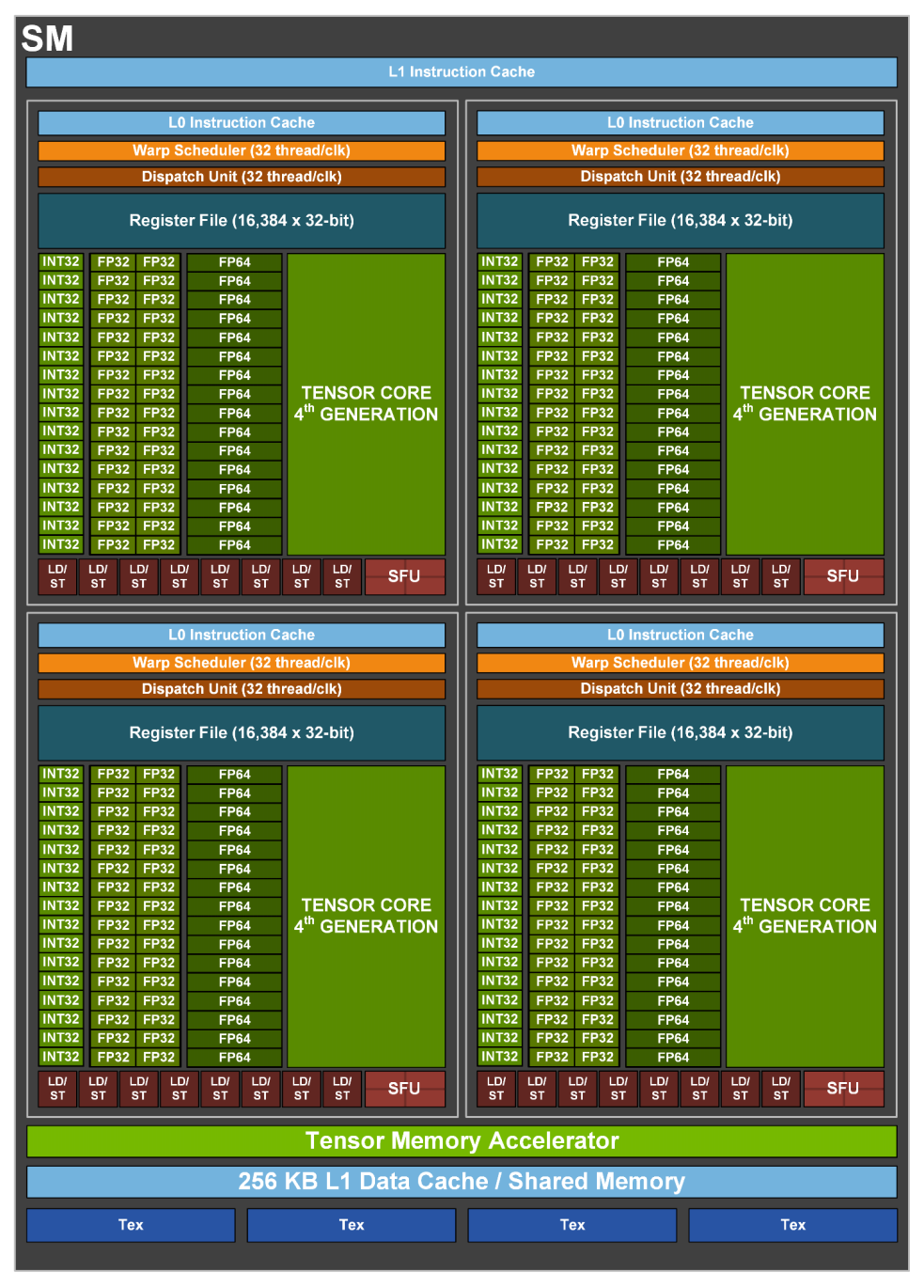Select Warp Scheduler in lower-left partition

click(242, 663)
